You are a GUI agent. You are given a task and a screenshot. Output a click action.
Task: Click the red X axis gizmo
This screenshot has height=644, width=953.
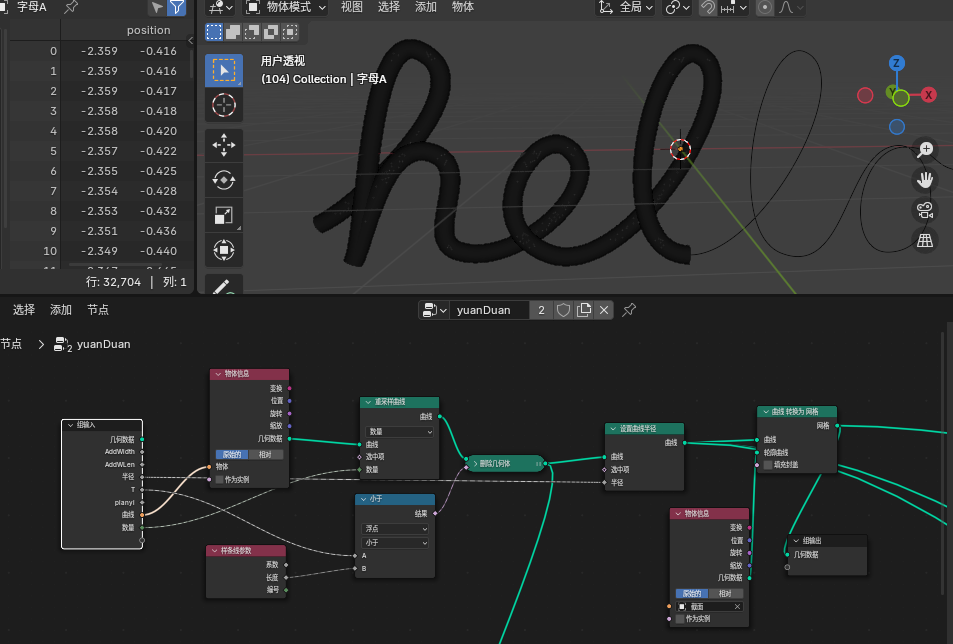coord(929,95)
